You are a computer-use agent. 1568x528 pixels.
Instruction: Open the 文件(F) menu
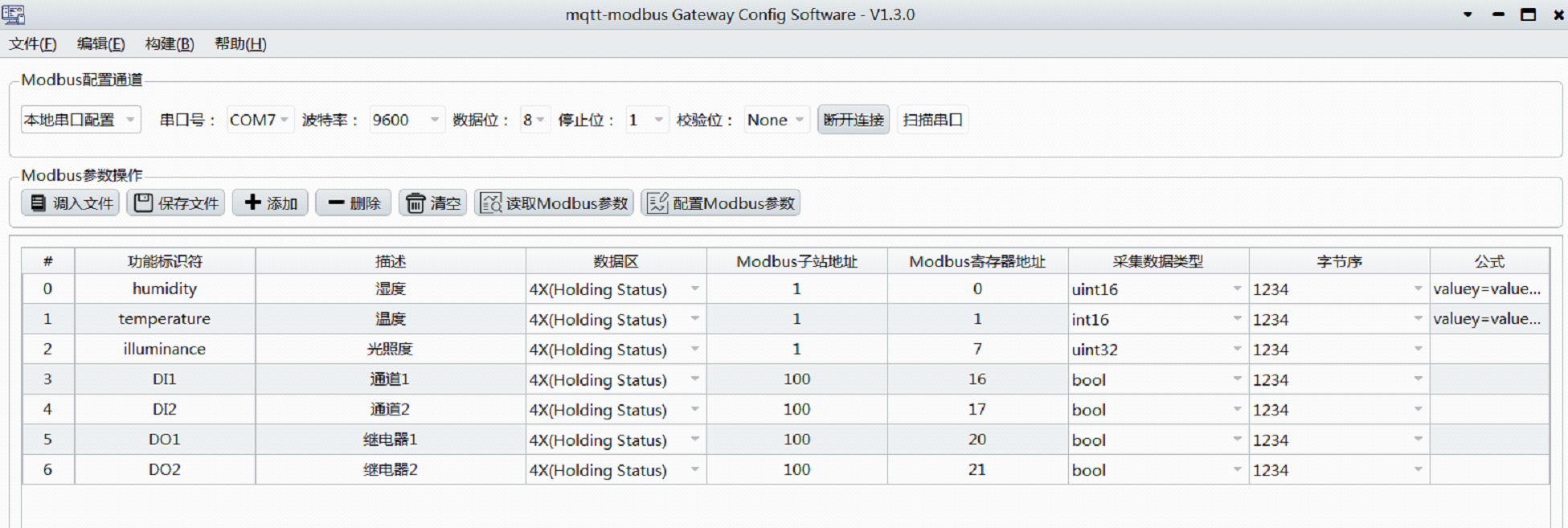[33, 44]
